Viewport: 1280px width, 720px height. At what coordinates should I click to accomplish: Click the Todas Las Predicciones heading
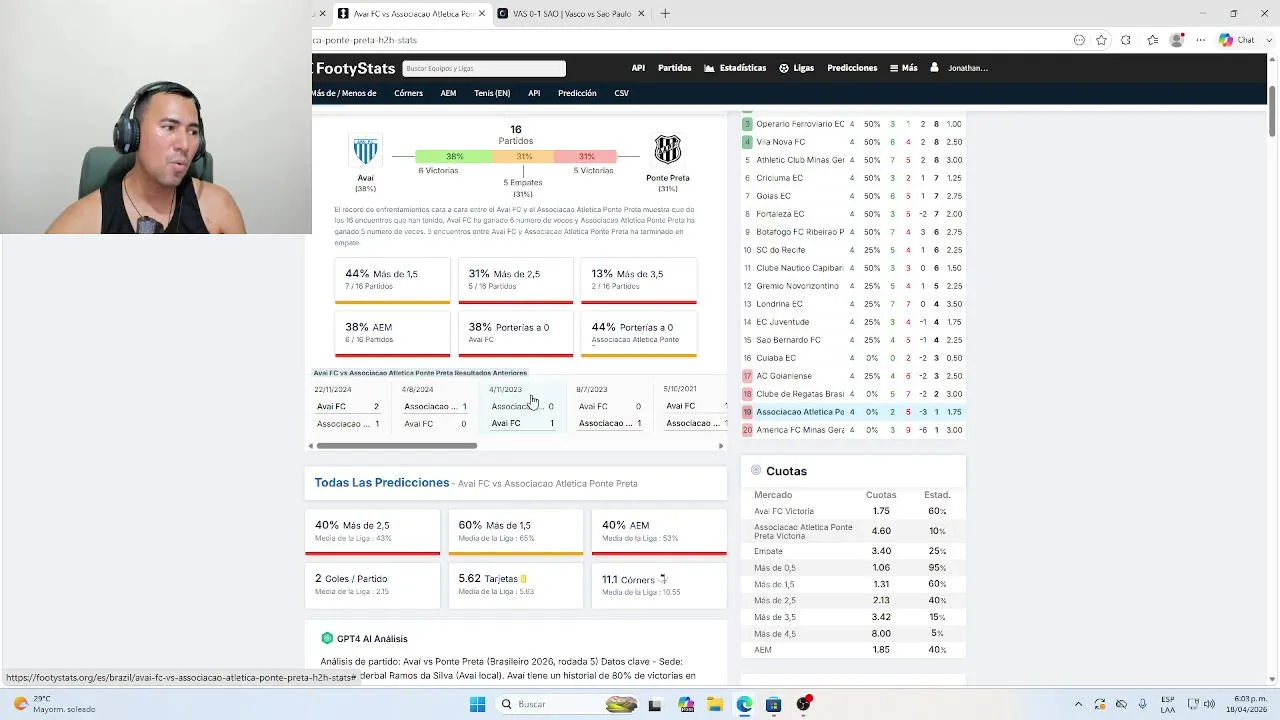point(381,483)
